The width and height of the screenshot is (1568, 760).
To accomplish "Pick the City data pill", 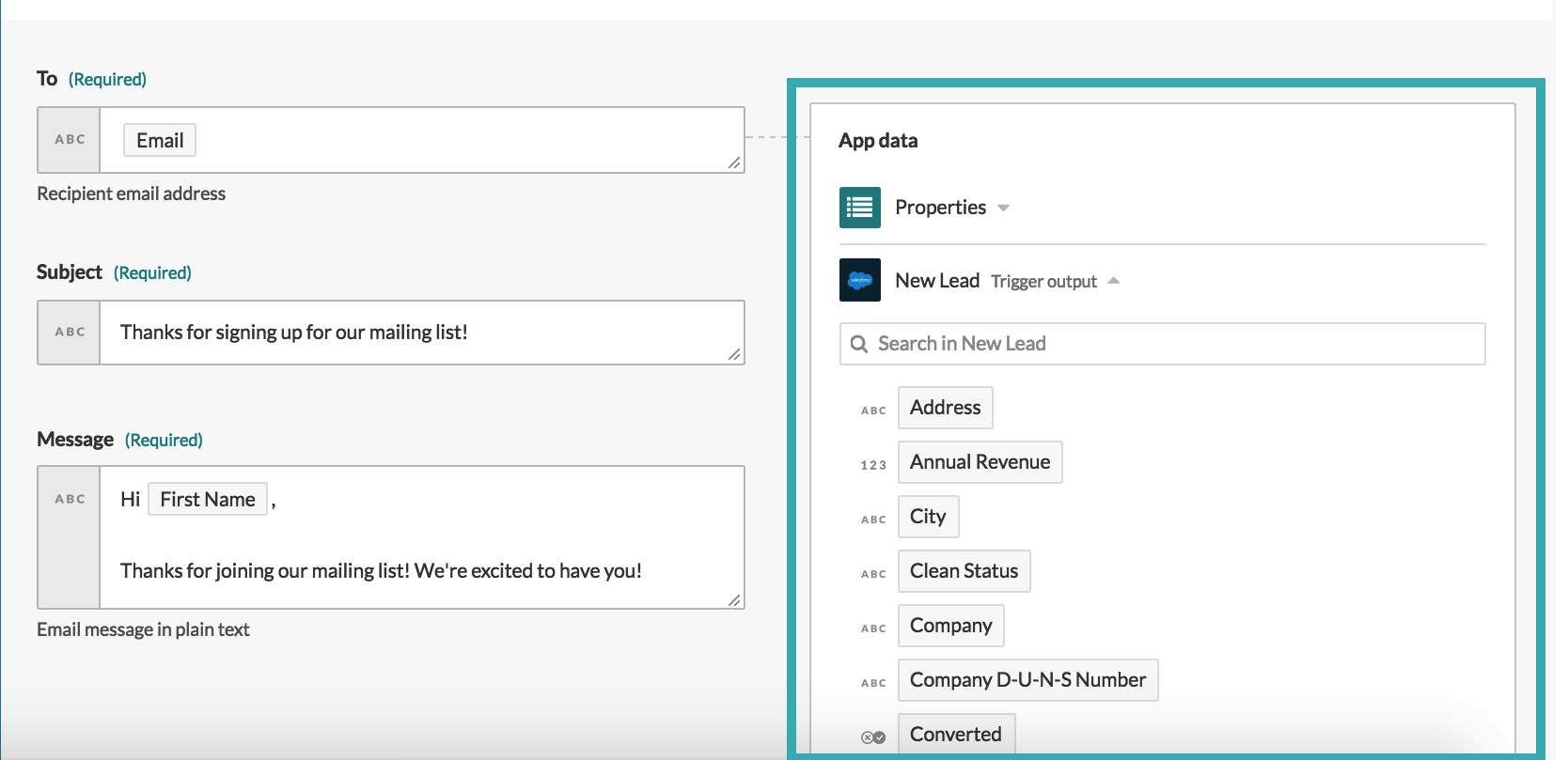I will 928,517.
